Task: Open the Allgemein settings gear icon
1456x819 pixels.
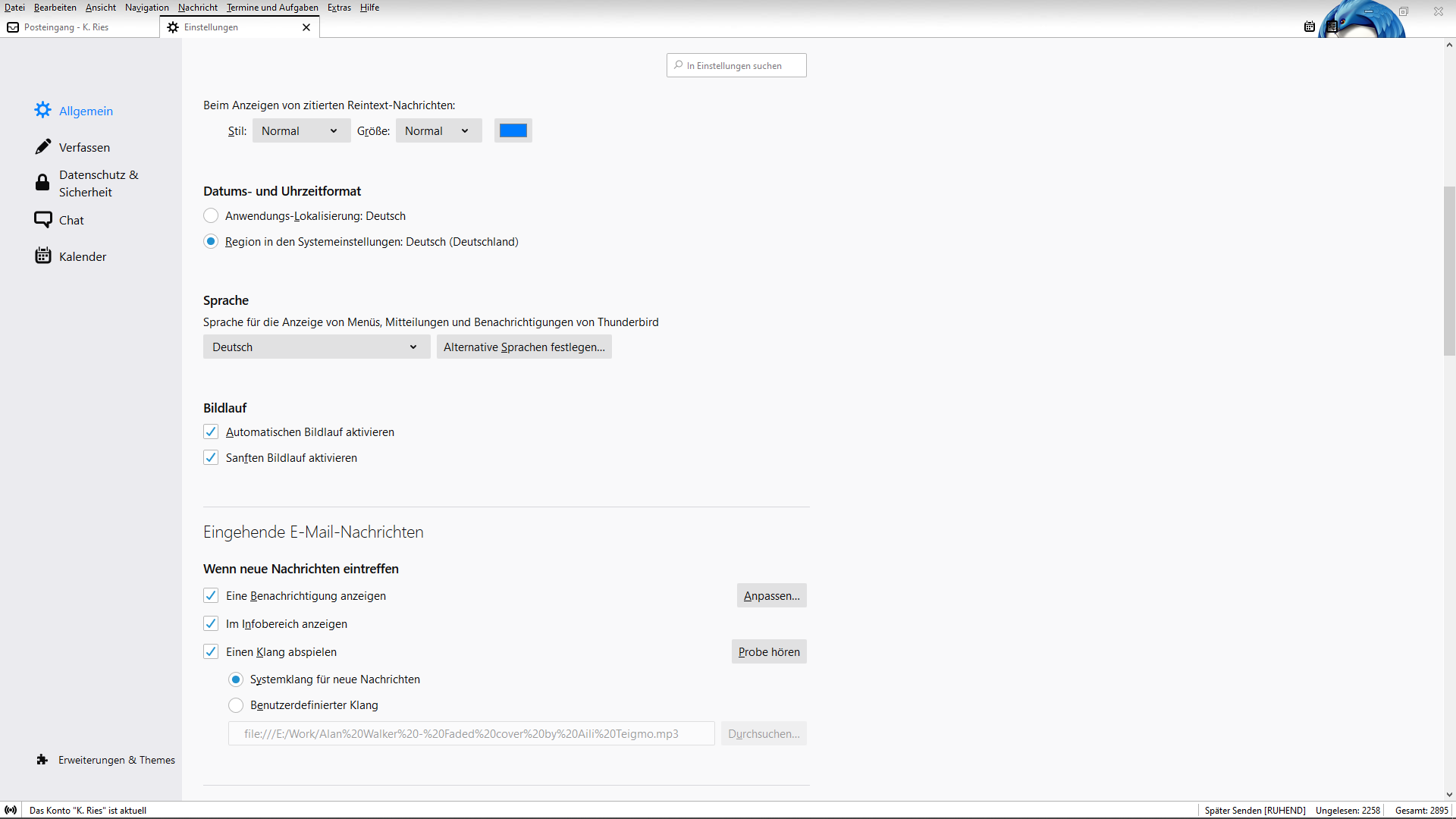Action: pos(43,110)
